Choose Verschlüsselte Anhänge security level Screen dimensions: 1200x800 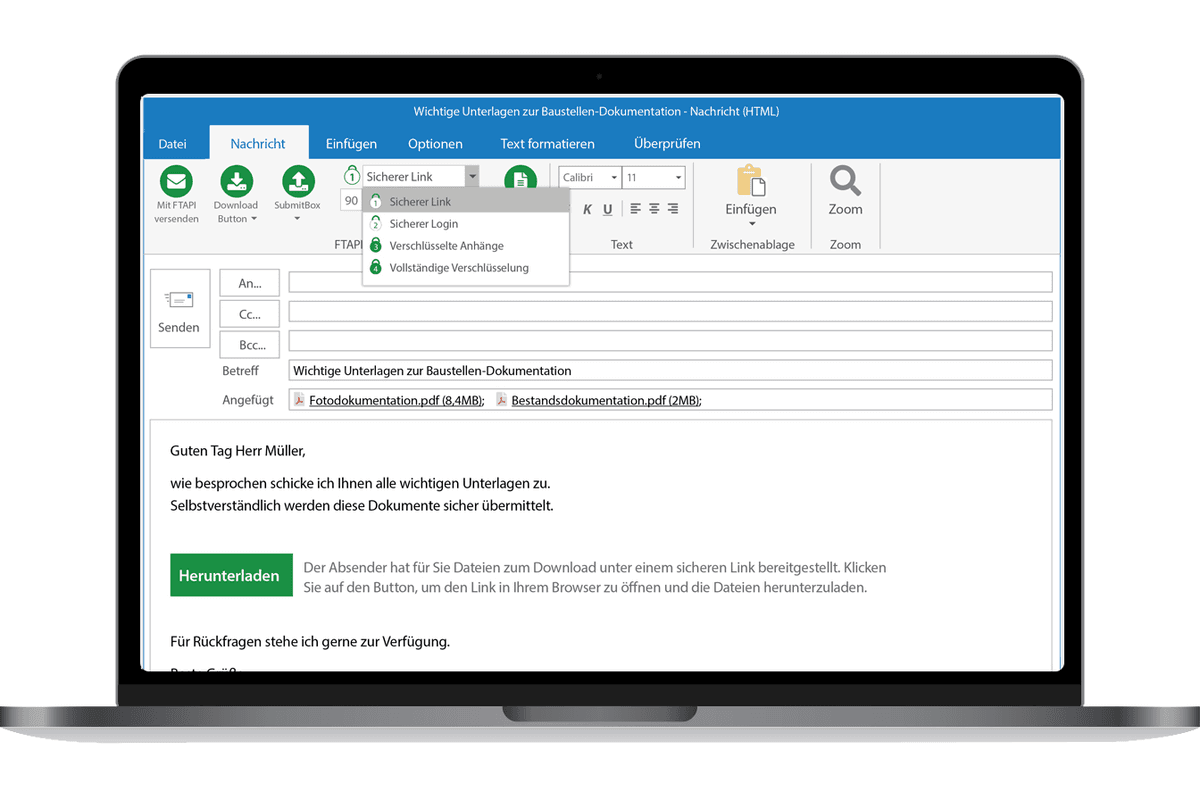point(466,246)
